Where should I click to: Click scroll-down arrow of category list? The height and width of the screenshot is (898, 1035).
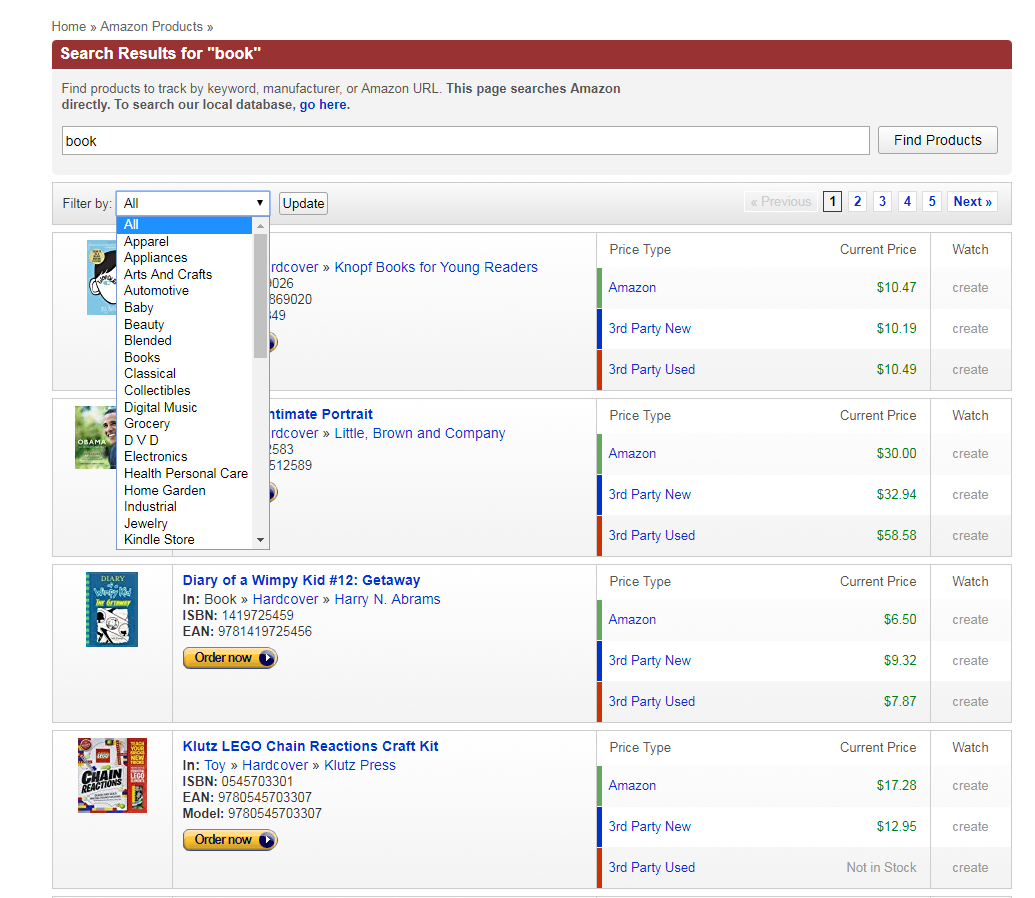(x=261, y=540)
